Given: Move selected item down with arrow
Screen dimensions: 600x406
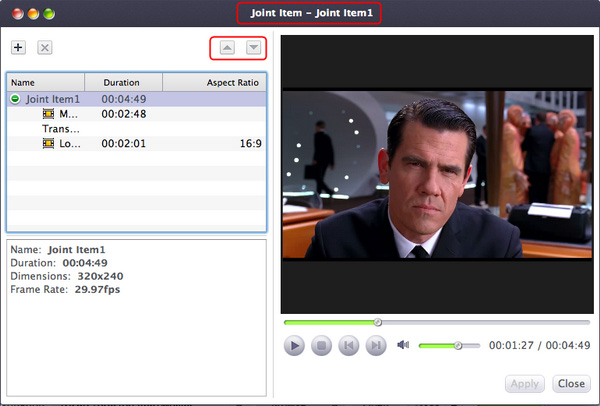Looking at the screenshot, I should pyautogui.click(x=254, y=48).
